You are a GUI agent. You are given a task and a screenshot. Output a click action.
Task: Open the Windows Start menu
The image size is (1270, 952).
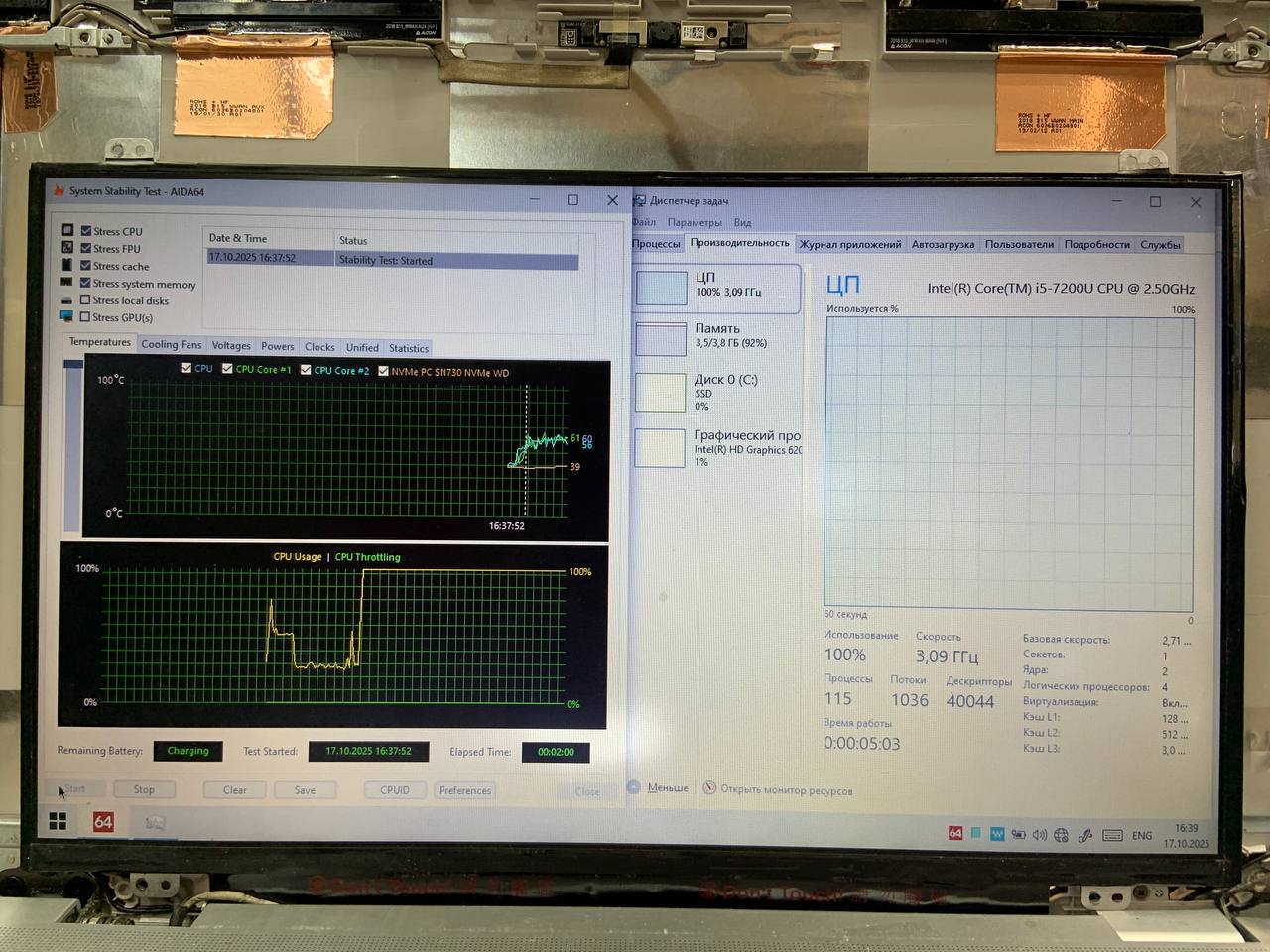point(58,821)
